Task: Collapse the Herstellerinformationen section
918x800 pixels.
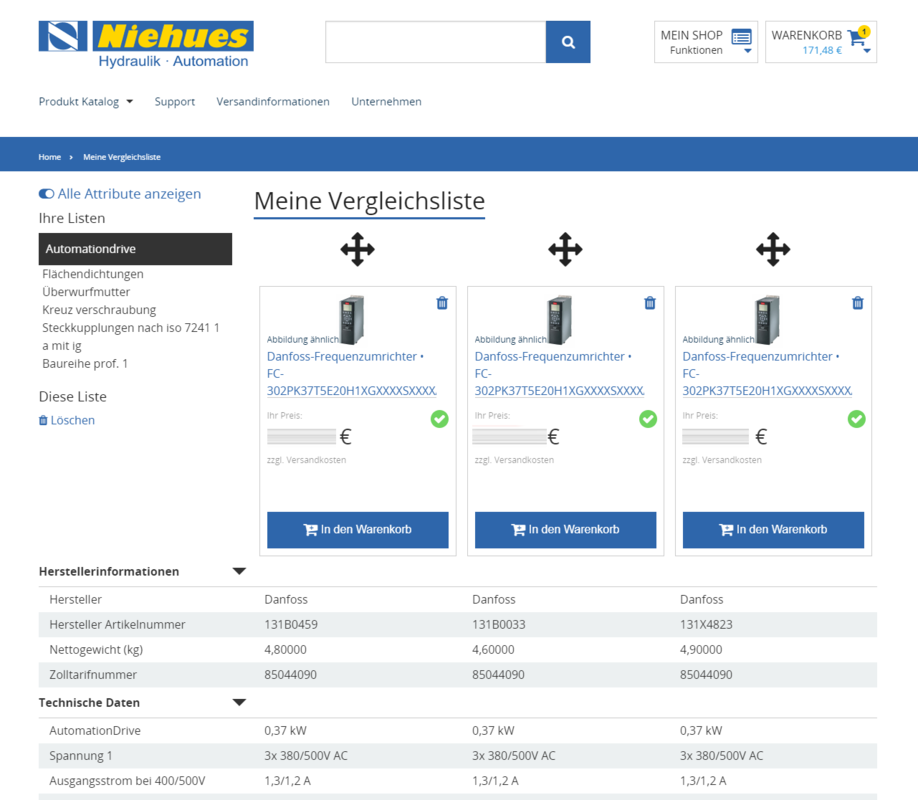Action: pos(239,571)
